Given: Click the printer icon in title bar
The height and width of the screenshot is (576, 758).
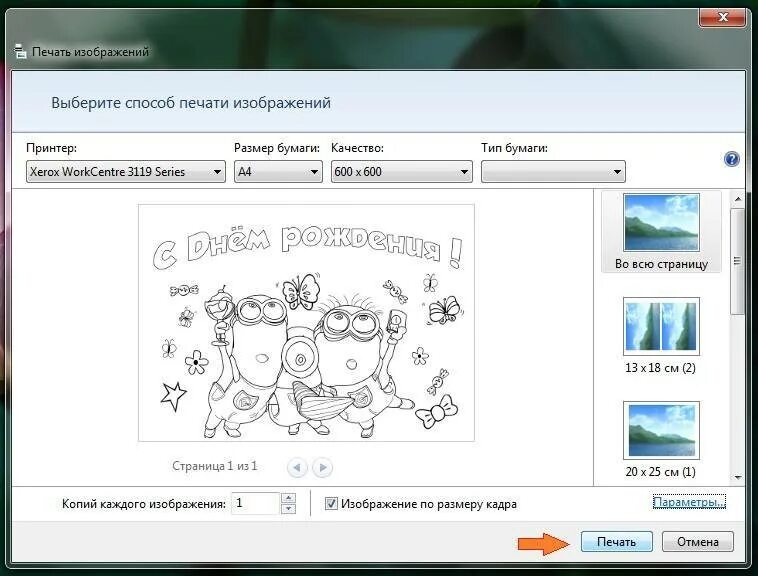Looking at the screenshot, I should pos(20,51).
